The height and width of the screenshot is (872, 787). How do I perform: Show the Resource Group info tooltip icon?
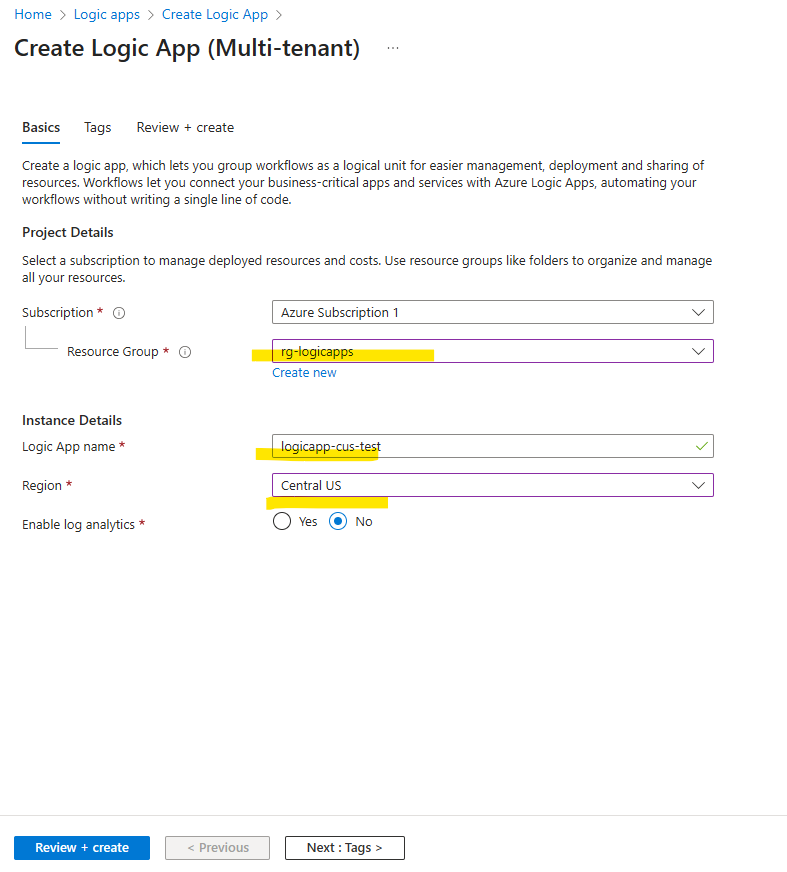click(x=185, y=352)
